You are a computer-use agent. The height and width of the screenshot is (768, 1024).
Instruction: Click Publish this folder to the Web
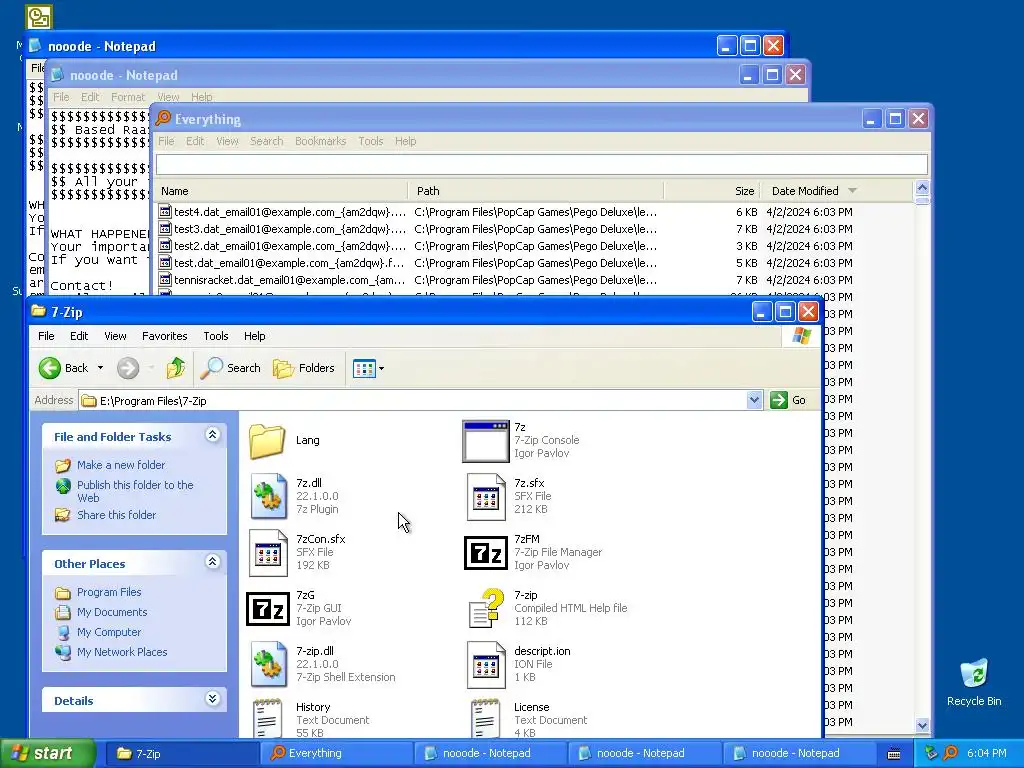tap(135, 491)
